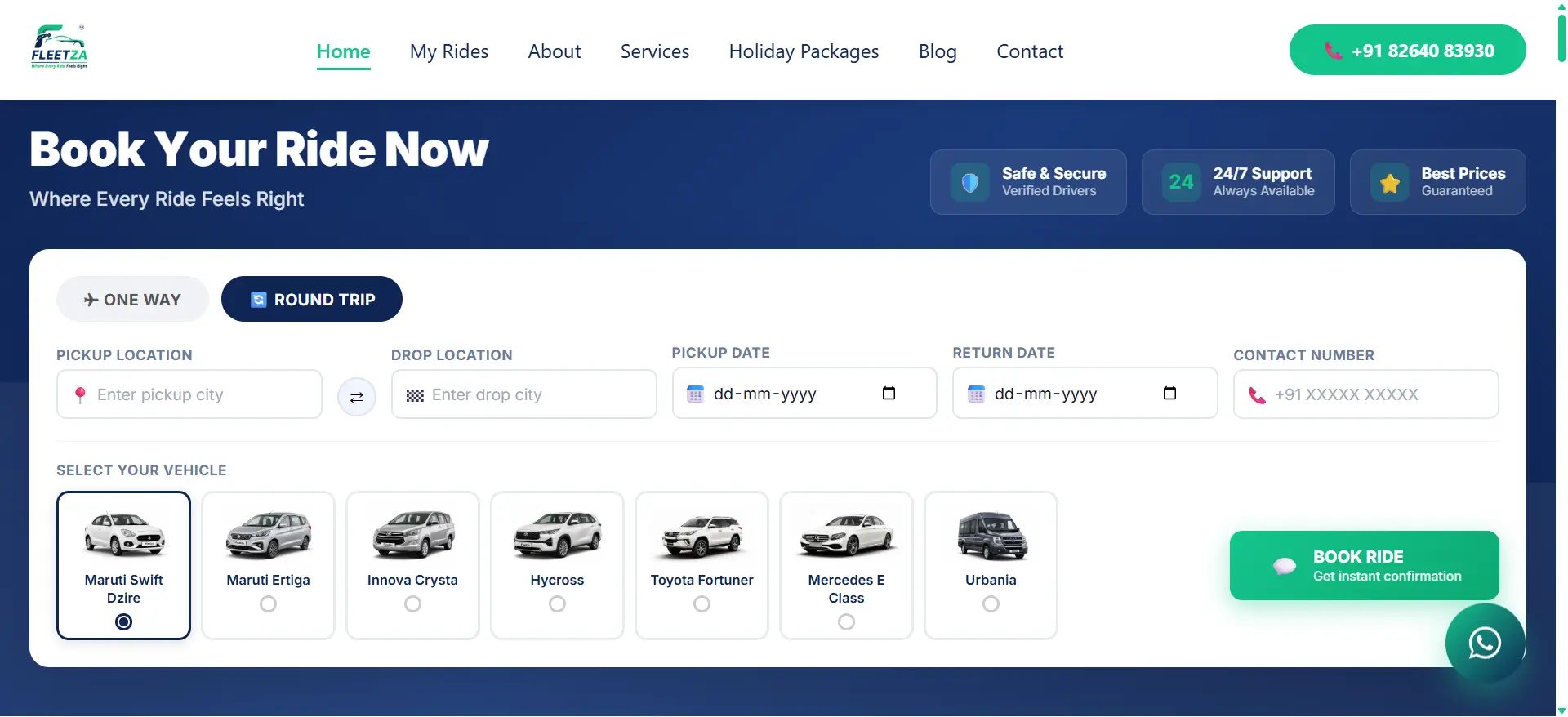This screenshot has width=1568, height=717.
Task: Click the 24 support icon
Action: (1181, 182)
